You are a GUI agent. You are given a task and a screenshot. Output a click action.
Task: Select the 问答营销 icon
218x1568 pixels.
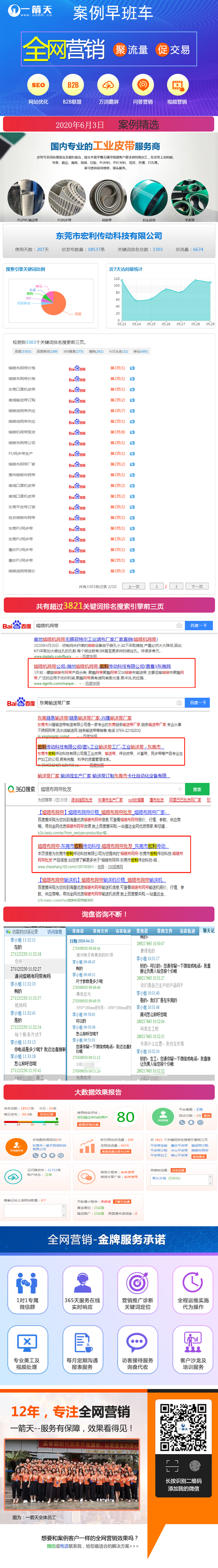pyautogui.click(x=143, y=85)
